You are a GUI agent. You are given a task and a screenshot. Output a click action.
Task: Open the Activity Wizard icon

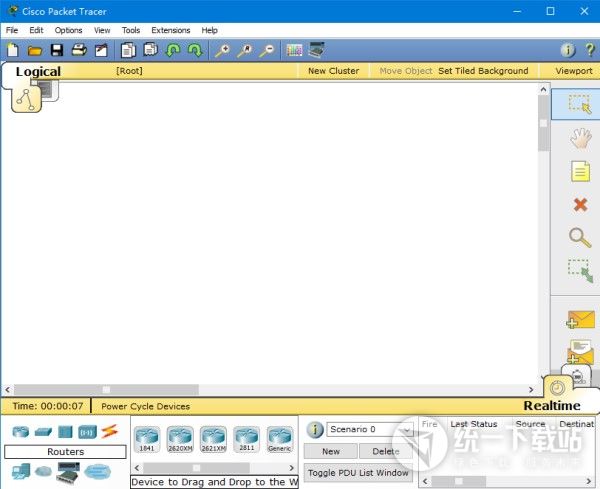click(101, 50)
